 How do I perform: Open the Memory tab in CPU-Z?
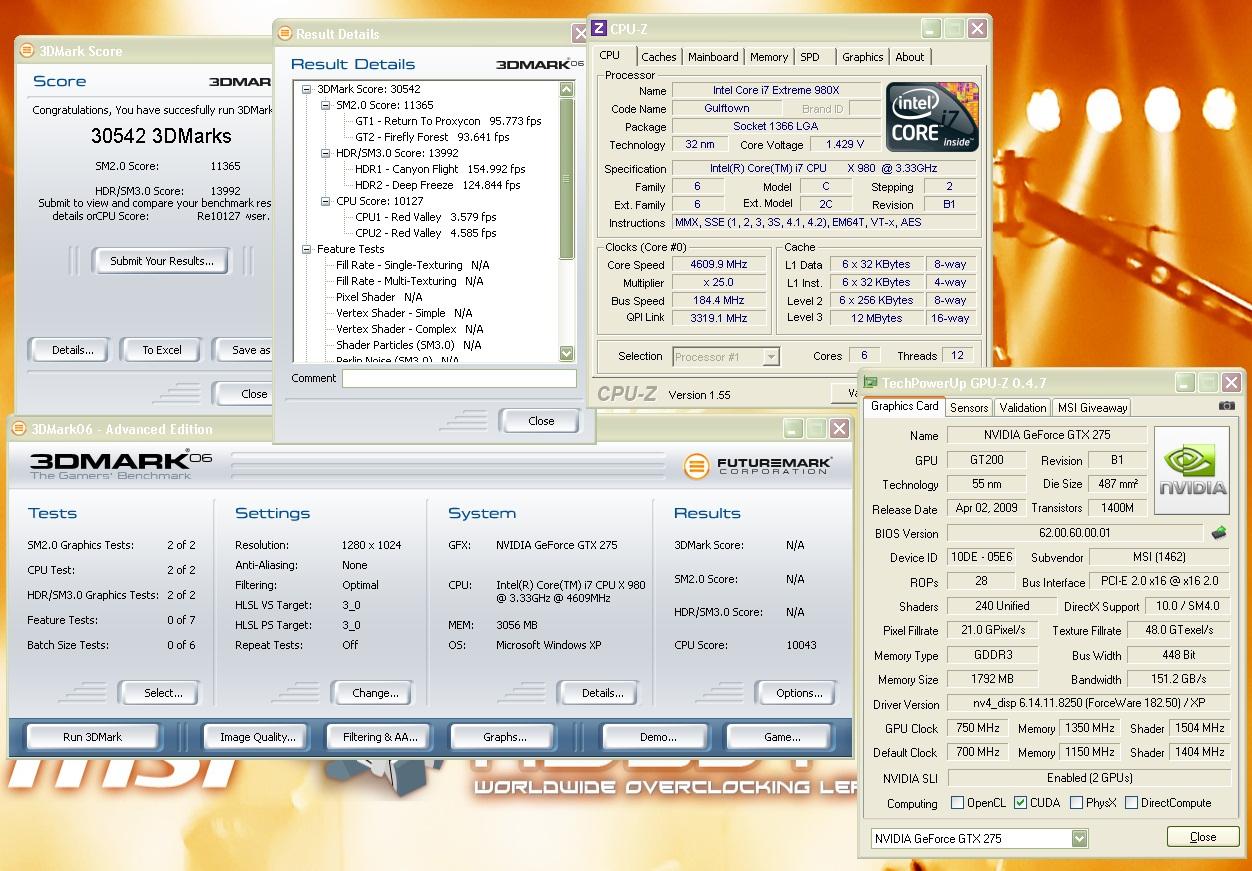pyautogui.click(x=769, y=57)
